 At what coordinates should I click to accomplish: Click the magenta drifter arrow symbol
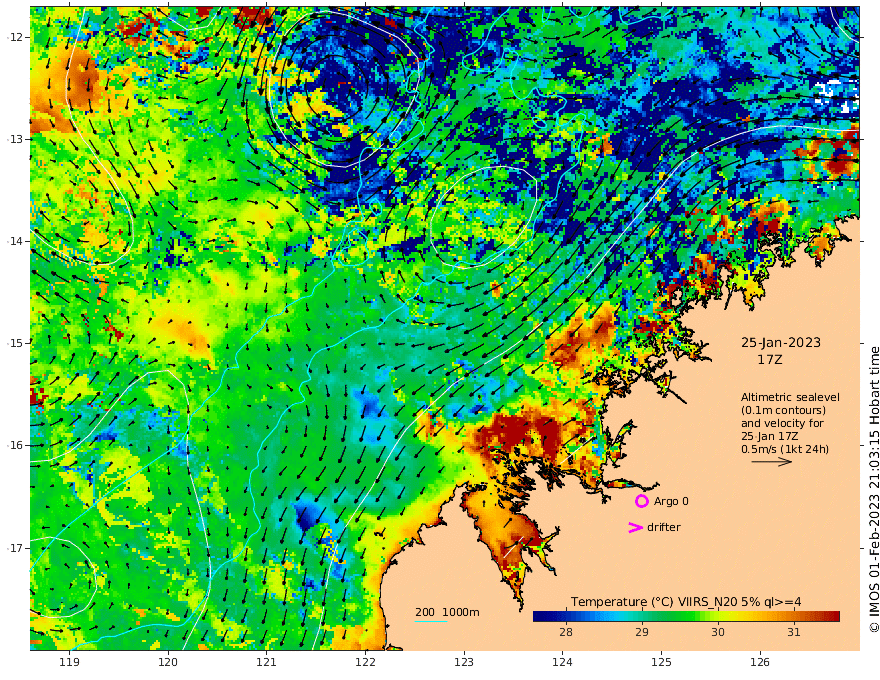(x=635, y=527)
